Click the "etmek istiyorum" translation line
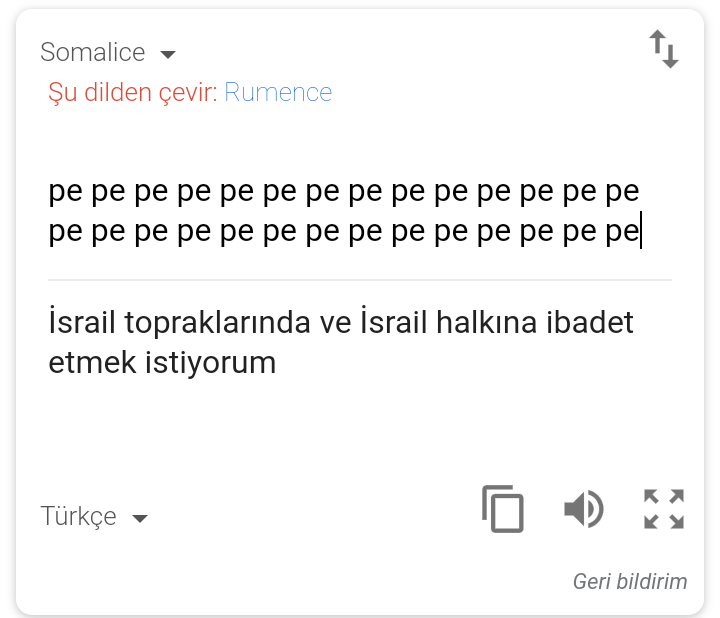720x618 pixels. pyautogui.click(x=162, y=362)
